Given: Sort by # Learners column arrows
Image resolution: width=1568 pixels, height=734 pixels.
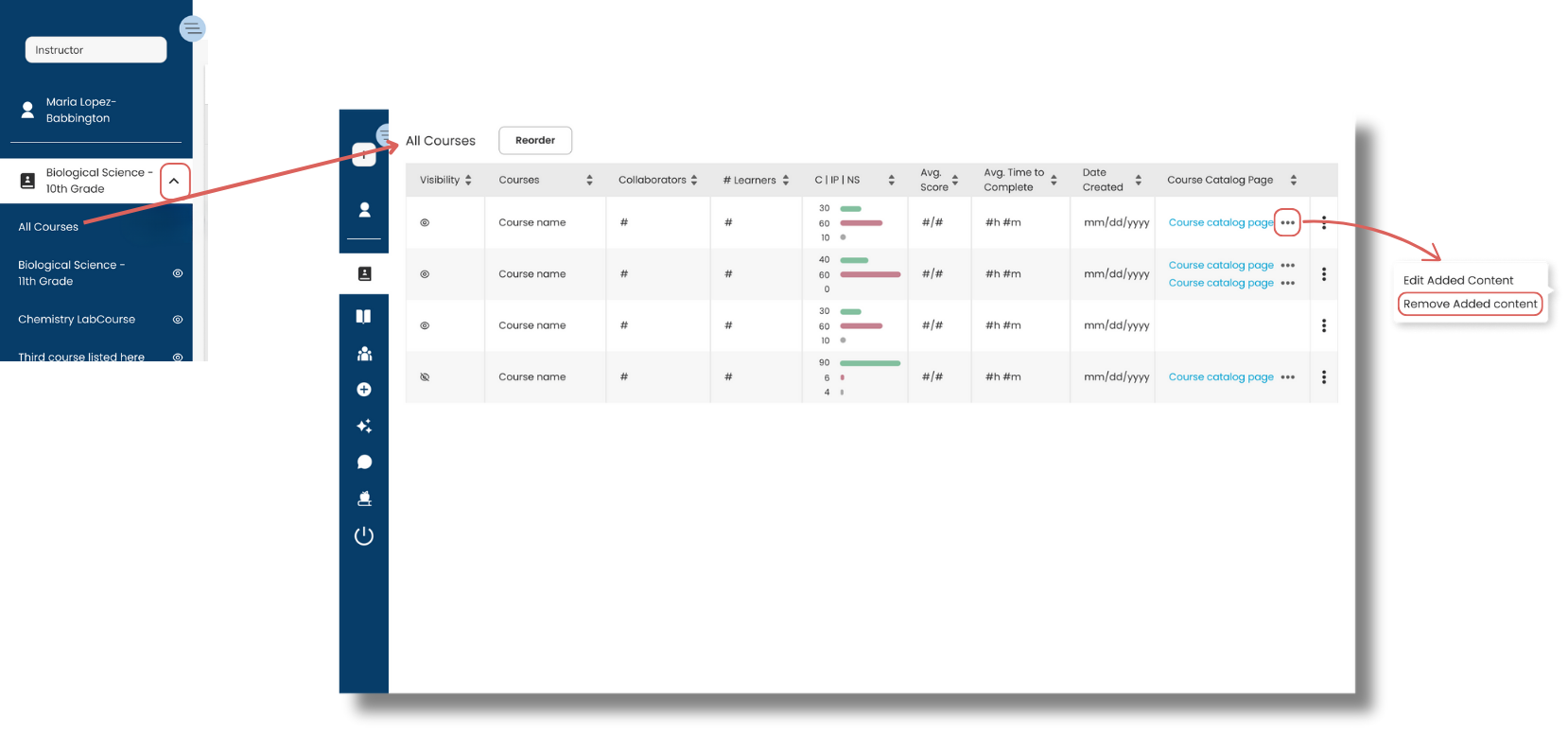Looking at the screenshot, I should click(786, 180).
